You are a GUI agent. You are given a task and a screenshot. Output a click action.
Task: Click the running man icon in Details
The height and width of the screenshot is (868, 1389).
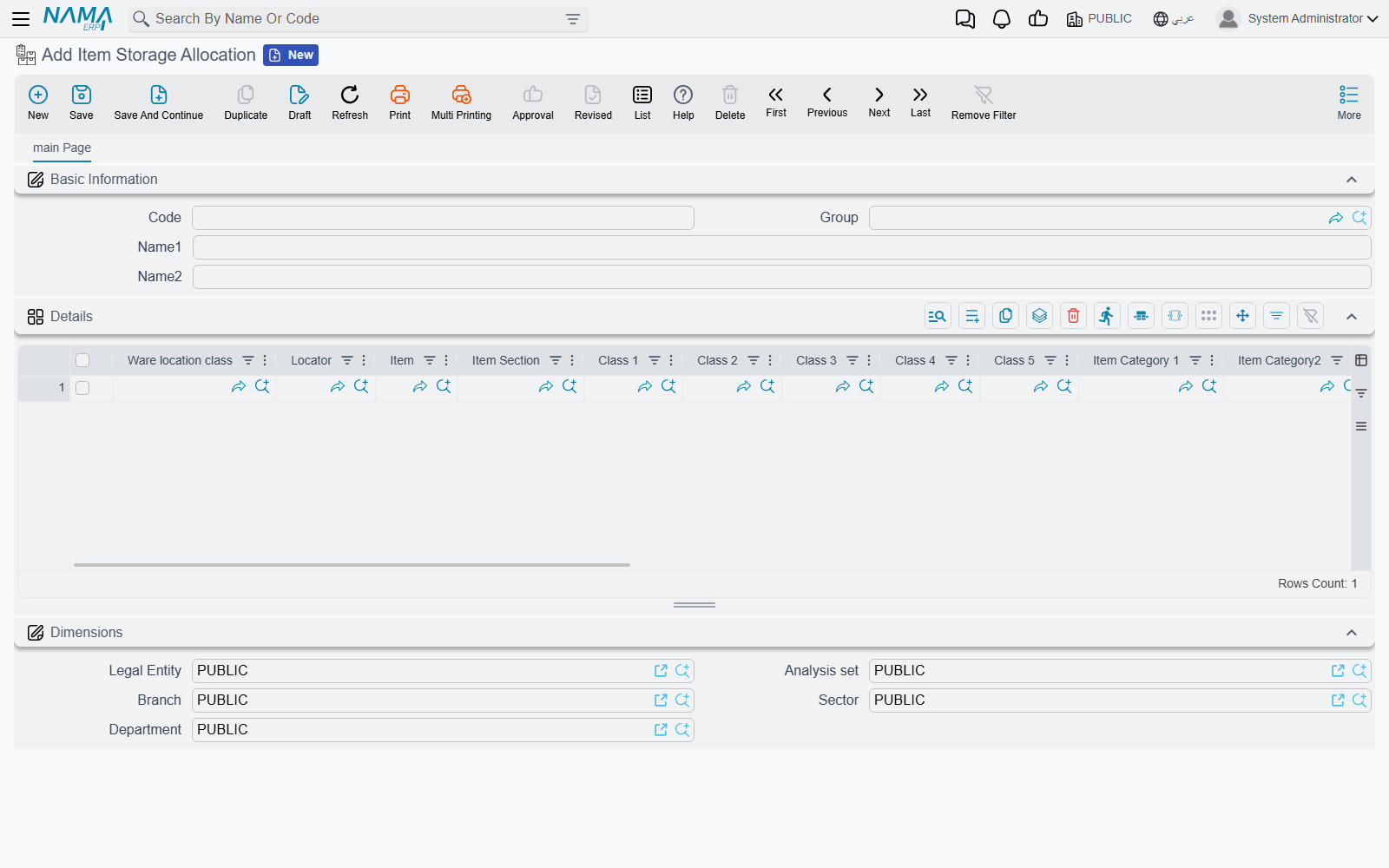coord(1107,316)
